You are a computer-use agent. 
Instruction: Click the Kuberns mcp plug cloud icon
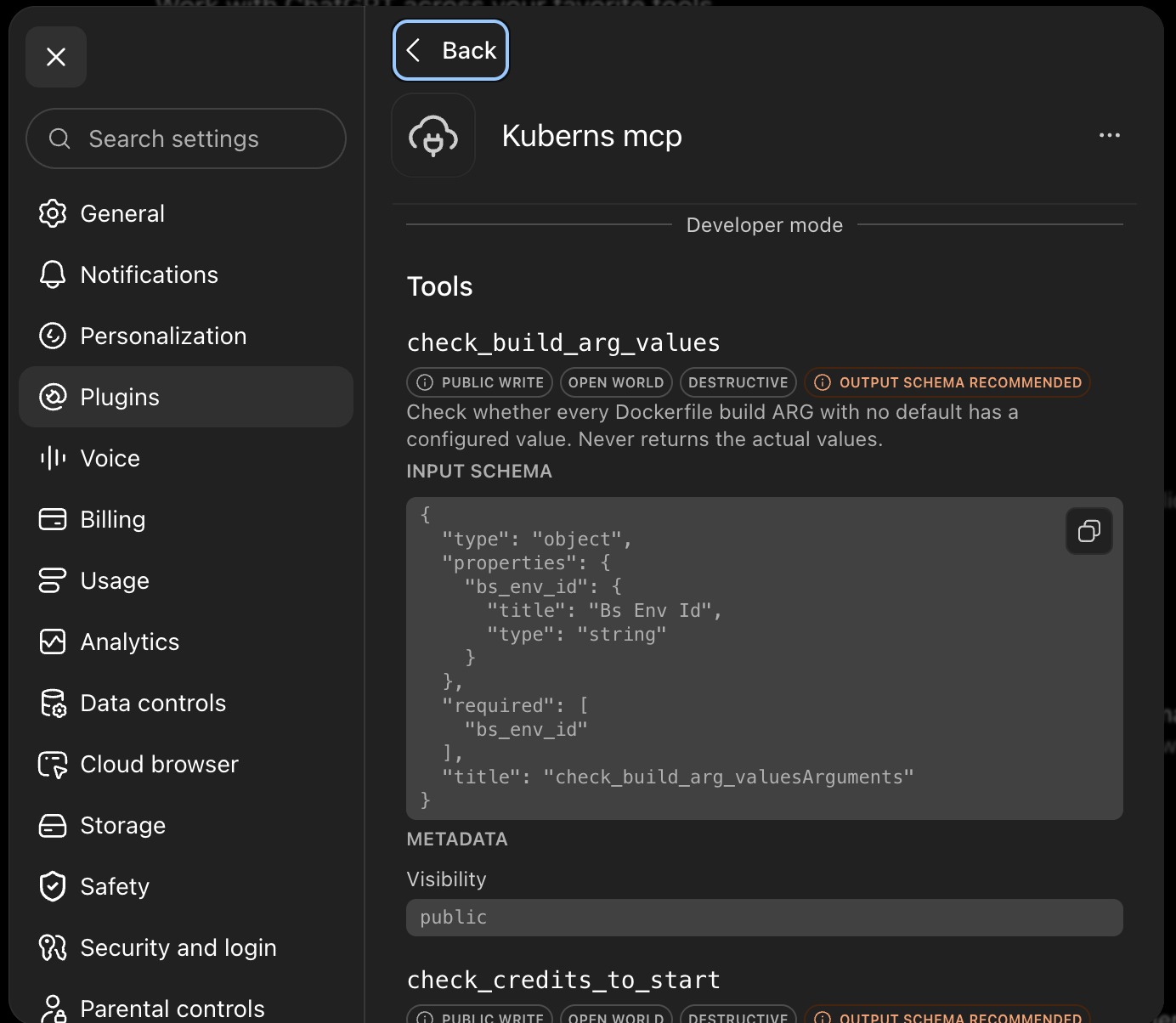[433, 135]
